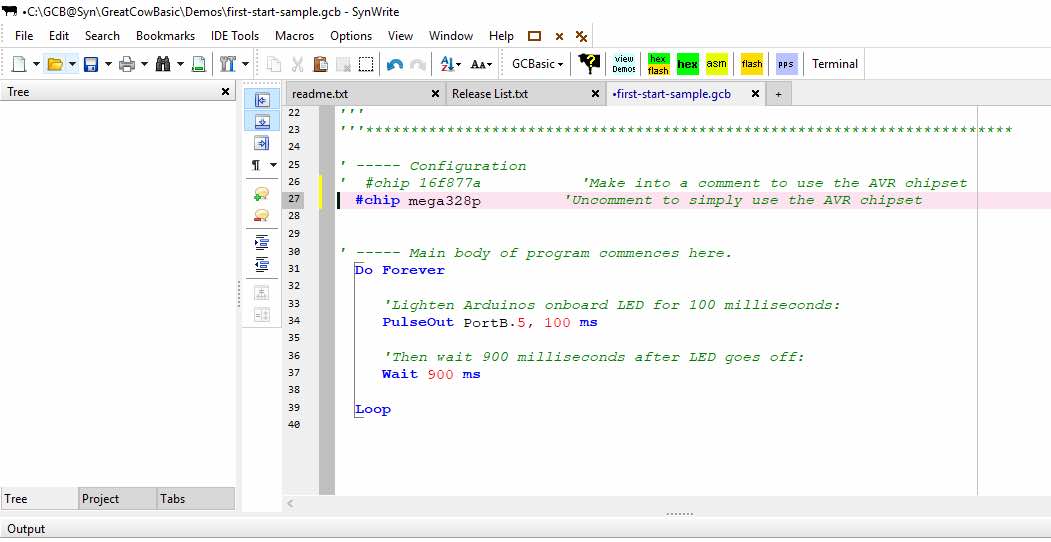1051x542 pixels.
Task: Open the GCBasic lexer dropdown
Action: tap(536, 64)
